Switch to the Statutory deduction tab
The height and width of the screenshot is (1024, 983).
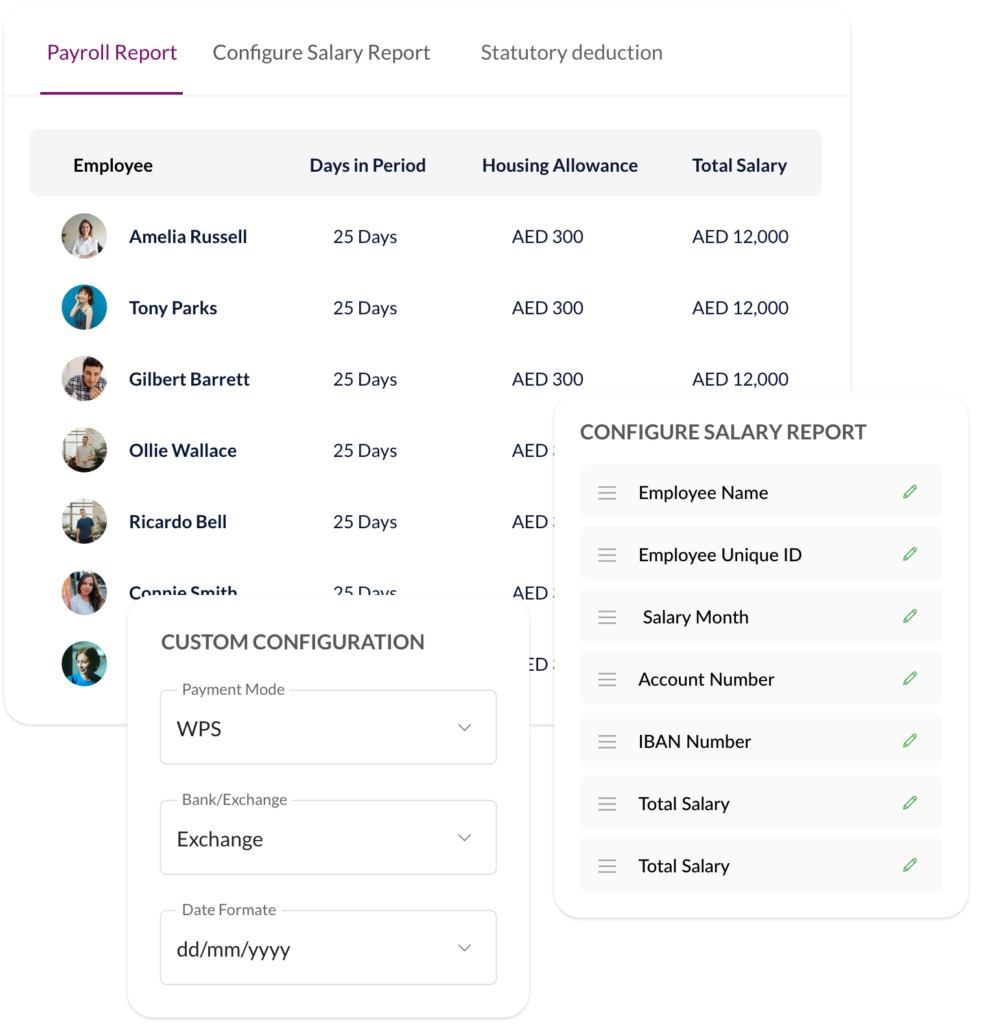(571, 52)
